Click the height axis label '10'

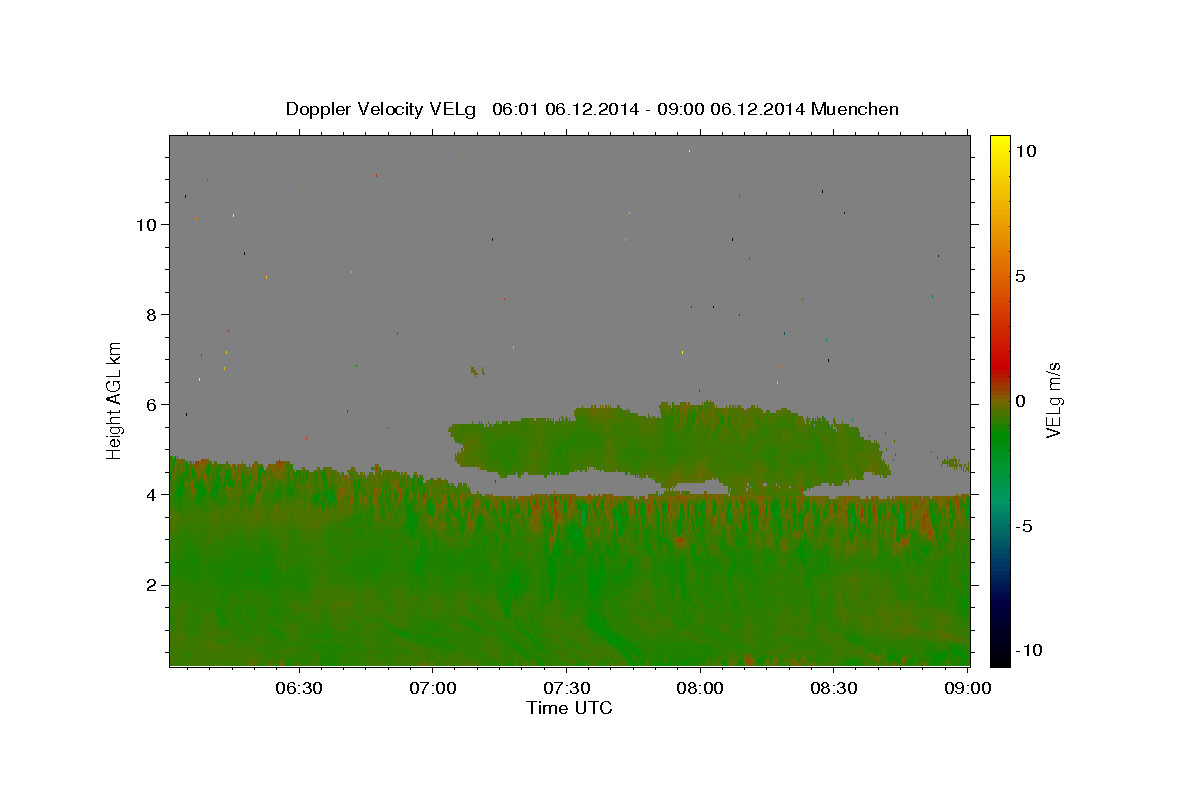145,224
